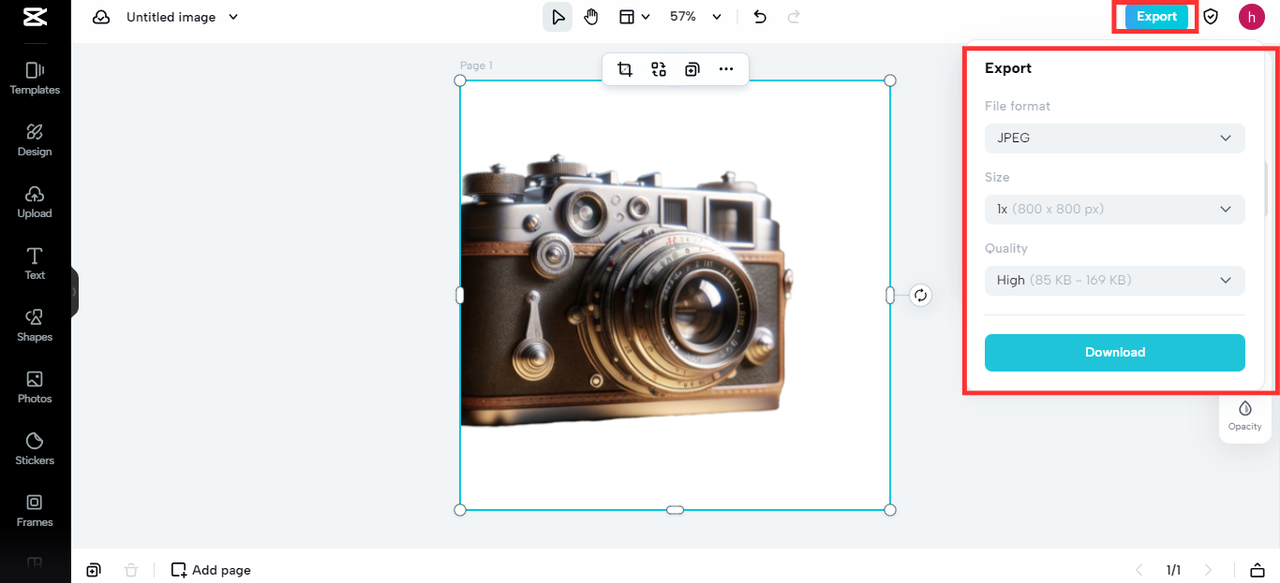Click the 1/1 page indicator
1280x583 pixels.
click(1173, 570)
